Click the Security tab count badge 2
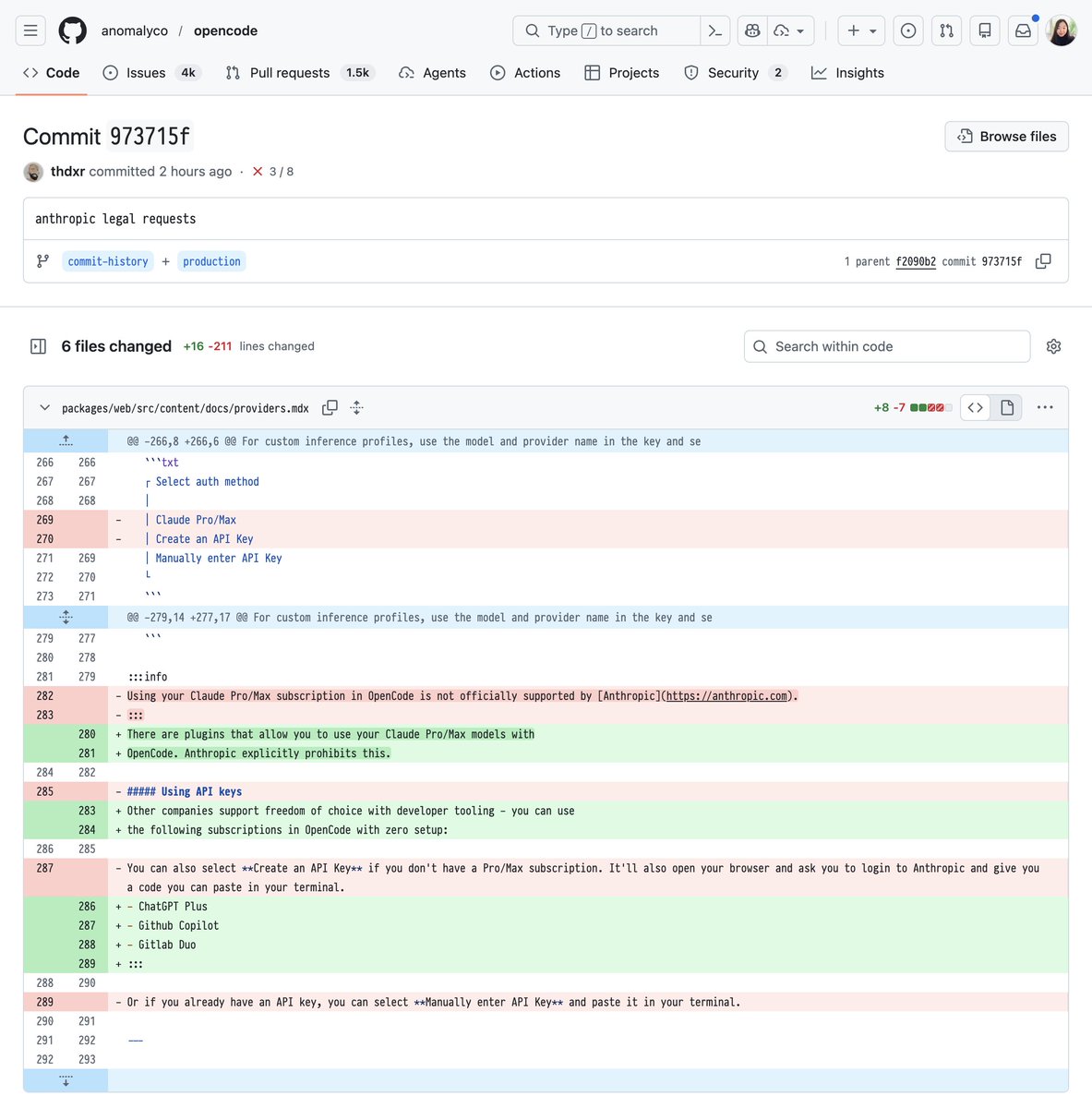This screenshot has height=1108, width=1092. [778, 73]
